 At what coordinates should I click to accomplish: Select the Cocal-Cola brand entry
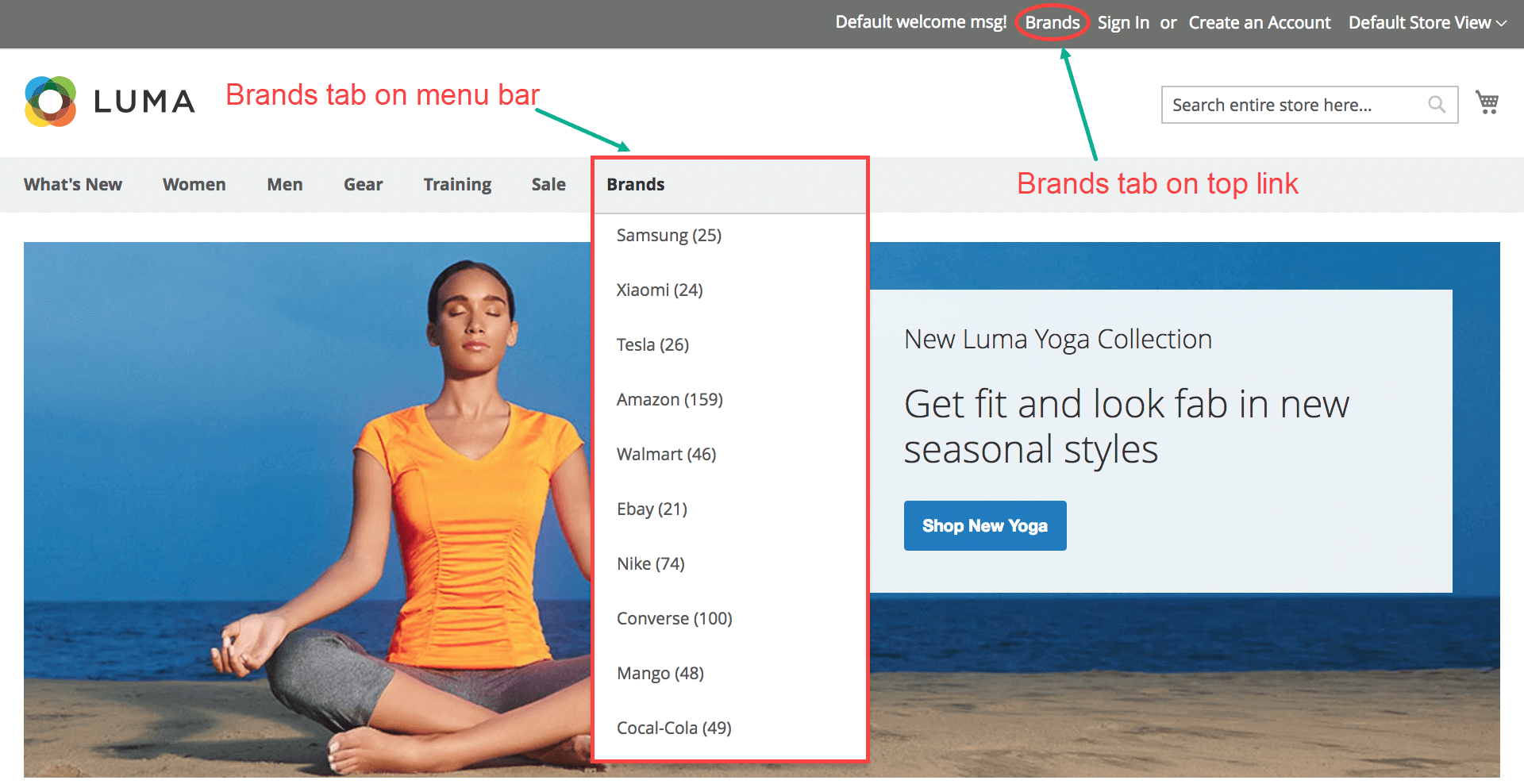(x=672, y=727)
